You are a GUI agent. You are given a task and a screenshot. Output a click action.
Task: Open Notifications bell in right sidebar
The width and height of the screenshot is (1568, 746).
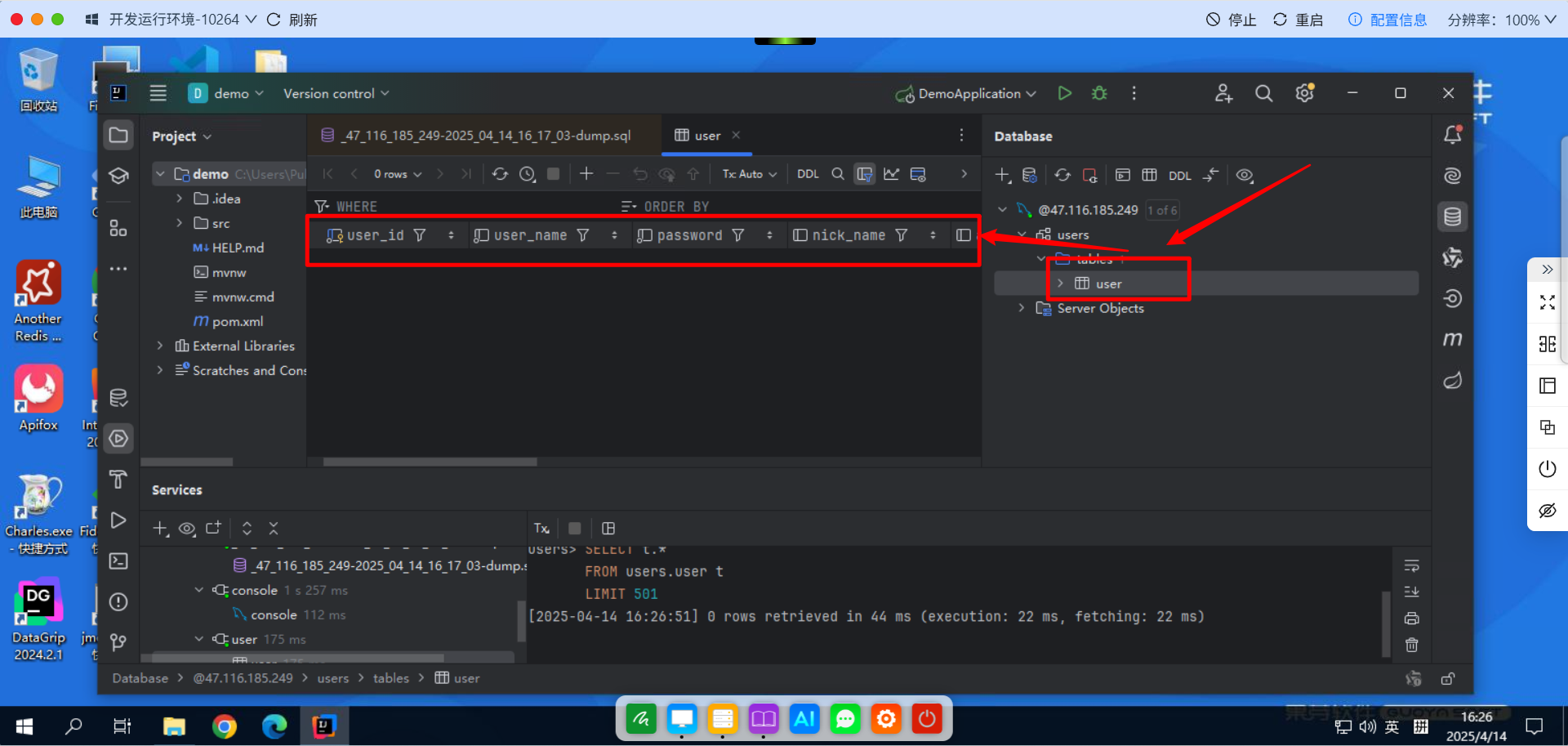(1452, 135)
